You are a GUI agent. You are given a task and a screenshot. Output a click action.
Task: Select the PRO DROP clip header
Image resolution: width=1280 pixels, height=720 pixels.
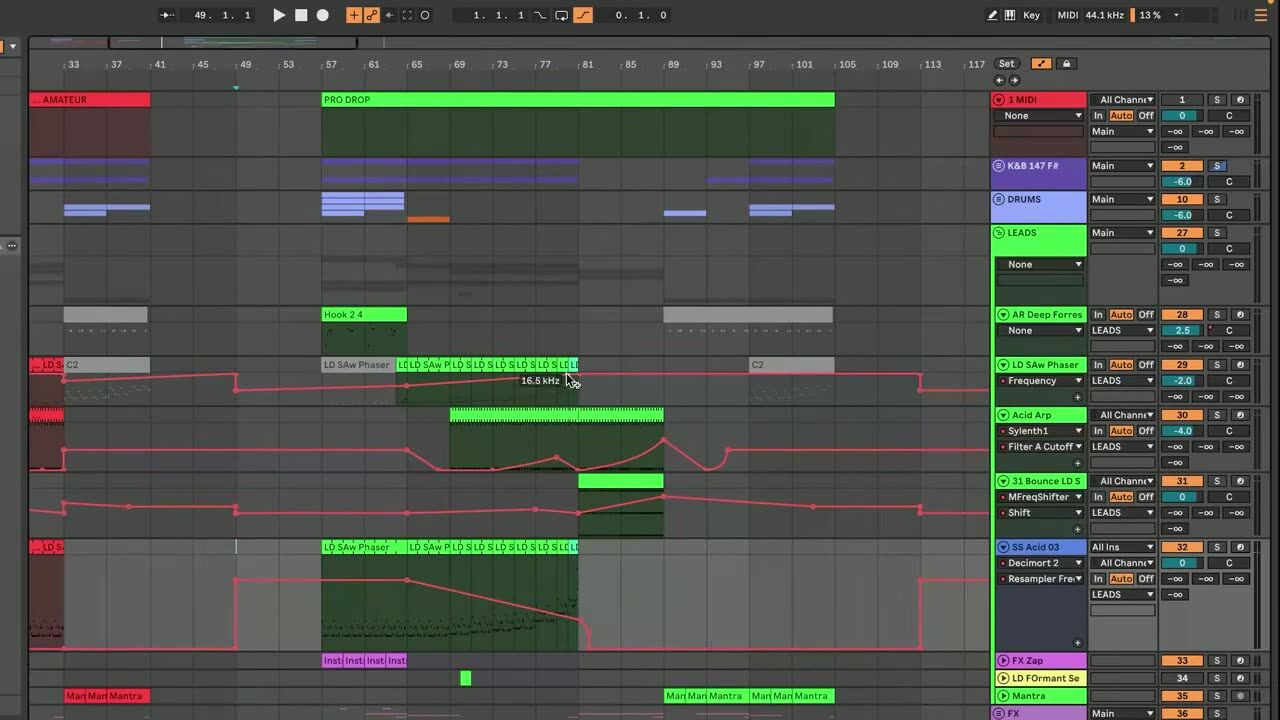coord(578,100)
